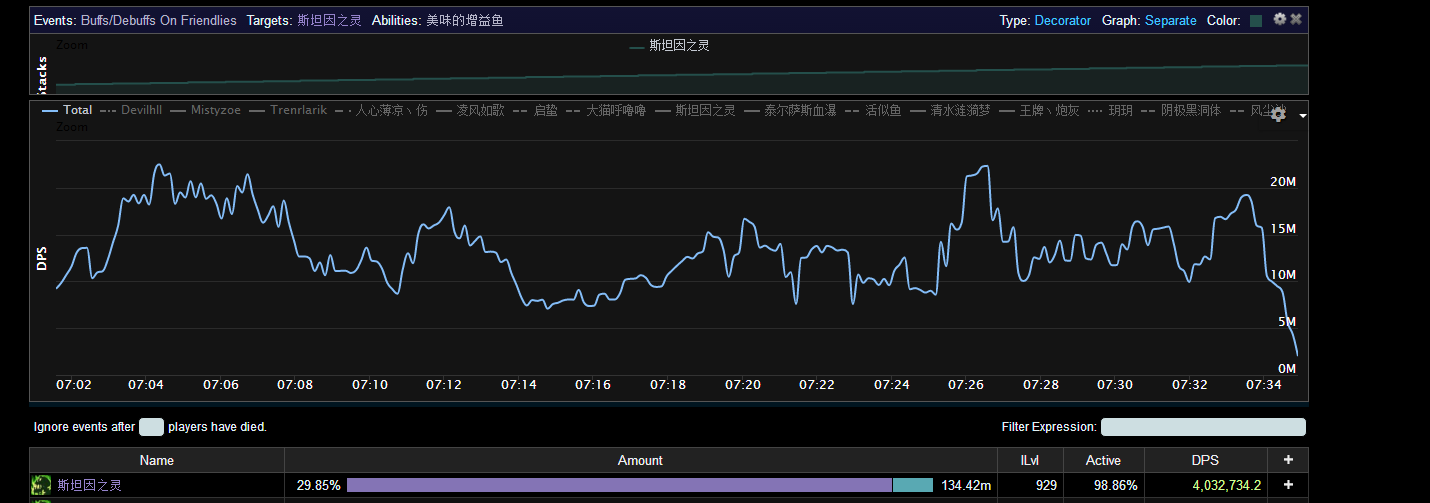Viewport: 1430px width, 503px height.
Task: Change the Decorator type setting
Action: click(1062, 20)
